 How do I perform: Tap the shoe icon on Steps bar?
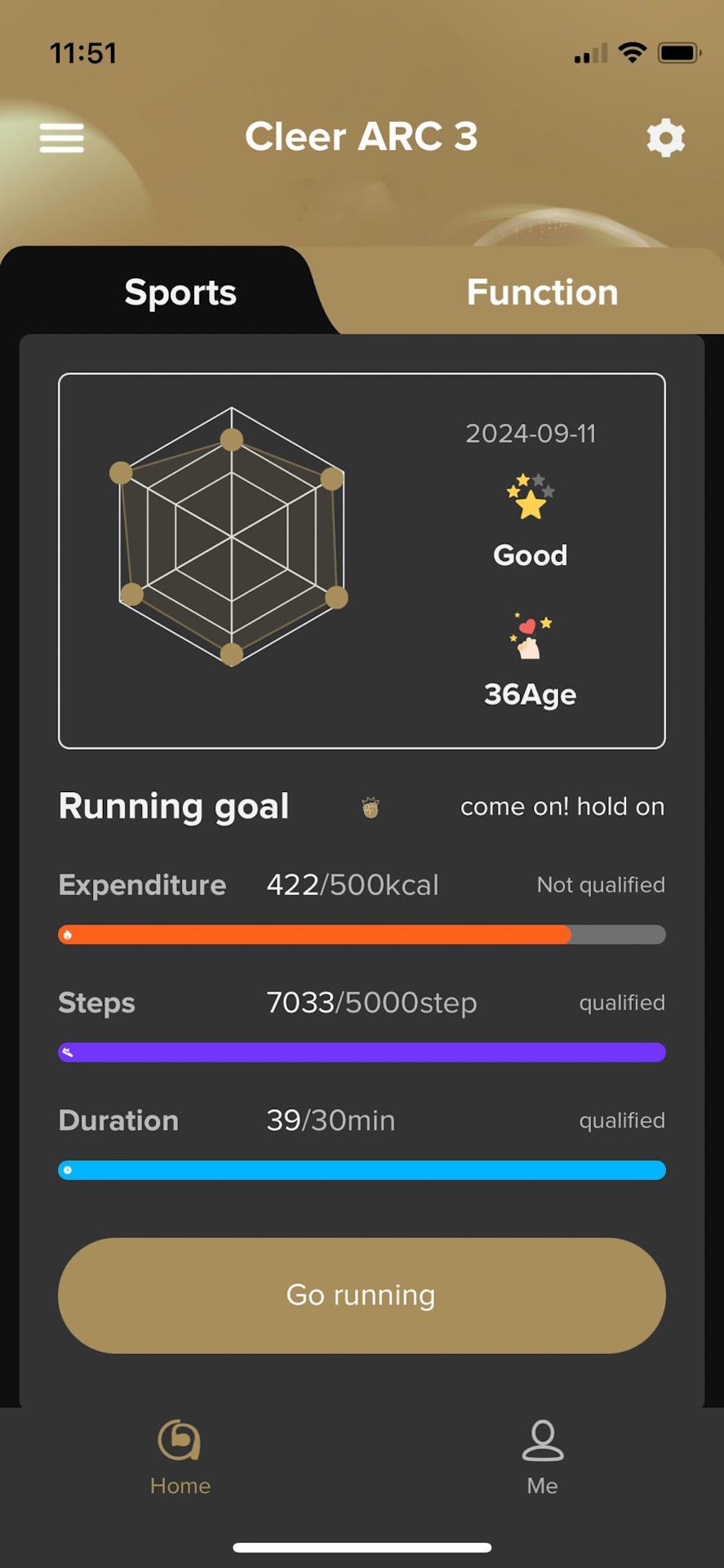68,1052
